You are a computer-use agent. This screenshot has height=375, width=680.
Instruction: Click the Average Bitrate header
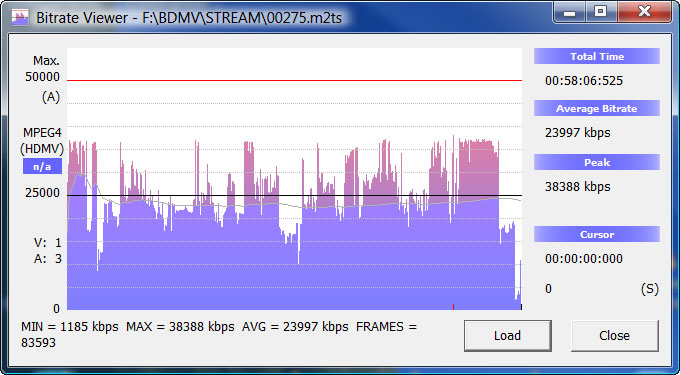pos(597,108)
